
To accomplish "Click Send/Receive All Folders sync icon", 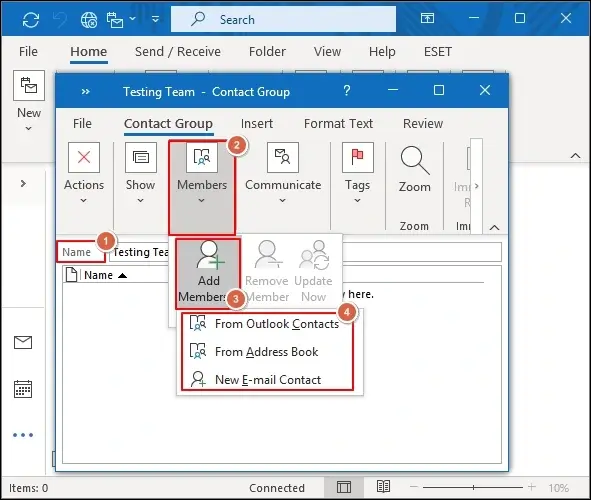I will [31, 19].
